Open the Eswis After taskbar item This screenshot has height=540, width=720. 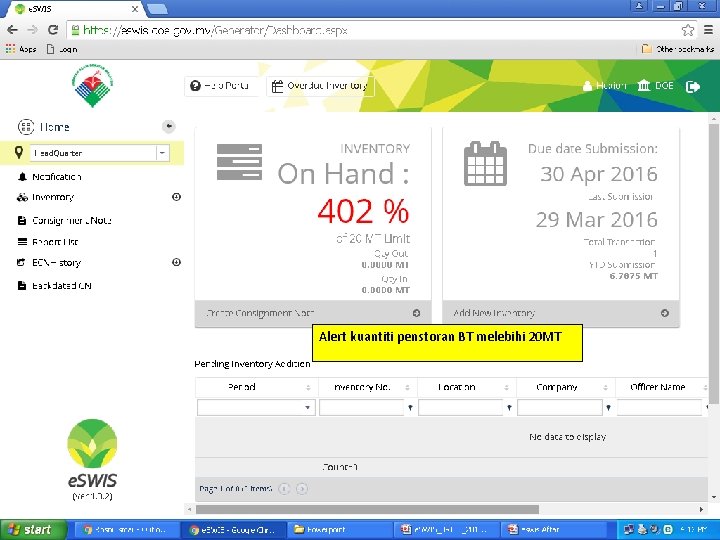[551, 530]
